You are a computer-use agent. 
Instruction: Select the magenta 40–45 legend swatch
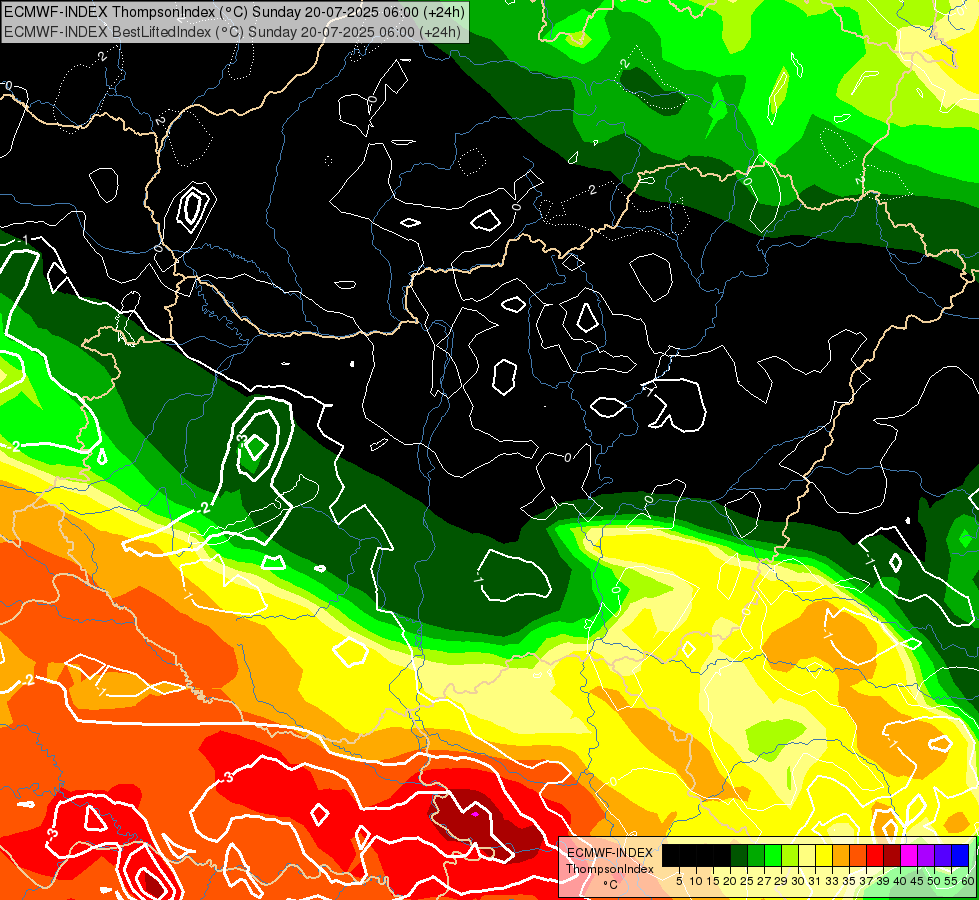click(x=909, y=855)
